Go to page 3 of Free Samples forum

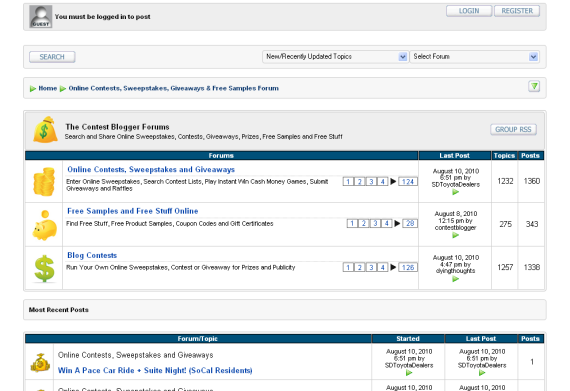[x=375, y=223]
